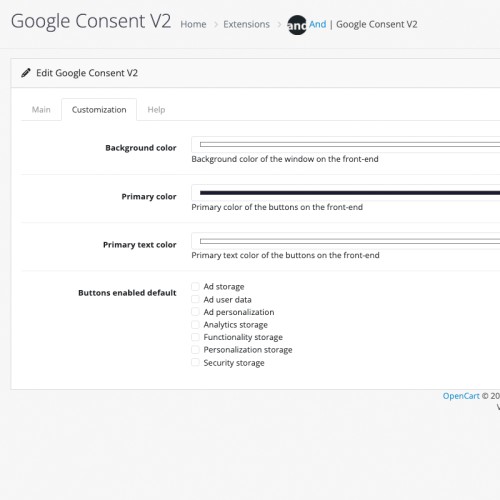Viewport: 500px width, 500px height.
Task: Enable Functionality storage checkbox
Action: click(195, 337)
